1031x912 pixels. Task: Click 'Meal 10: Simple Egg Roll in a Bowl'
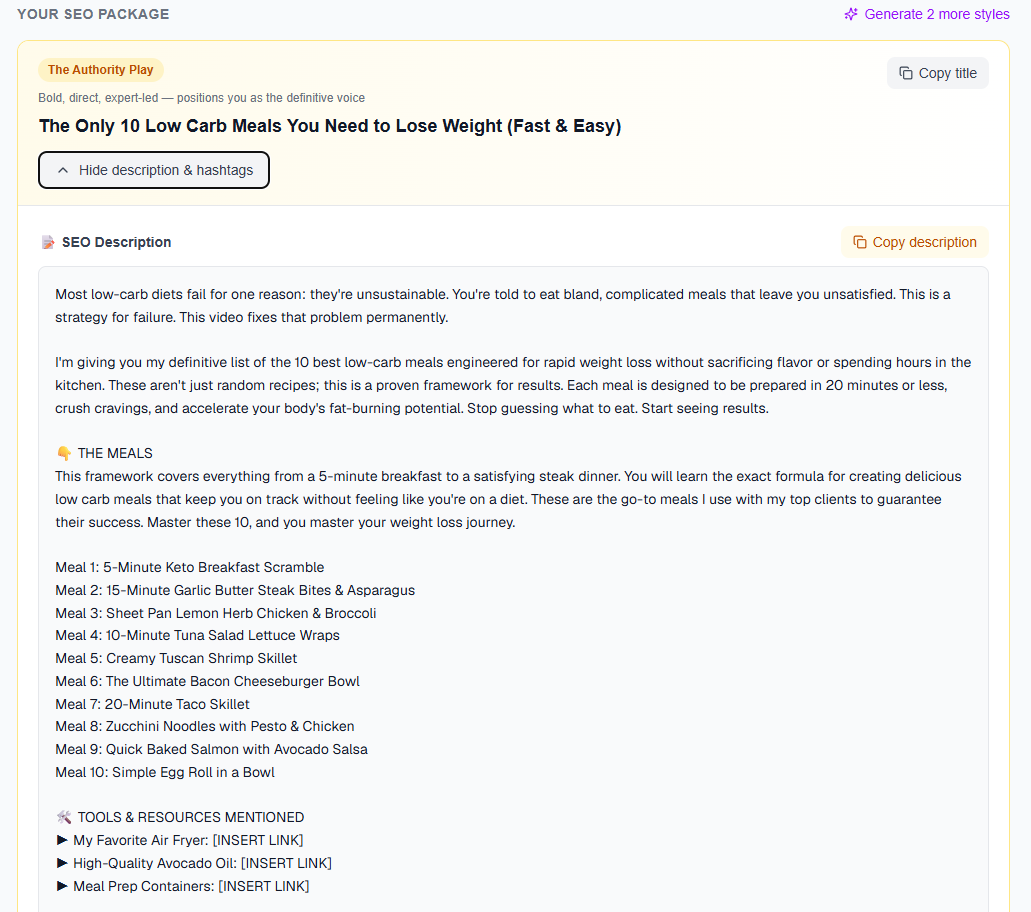pyautogui.click(x=165, y=773)
